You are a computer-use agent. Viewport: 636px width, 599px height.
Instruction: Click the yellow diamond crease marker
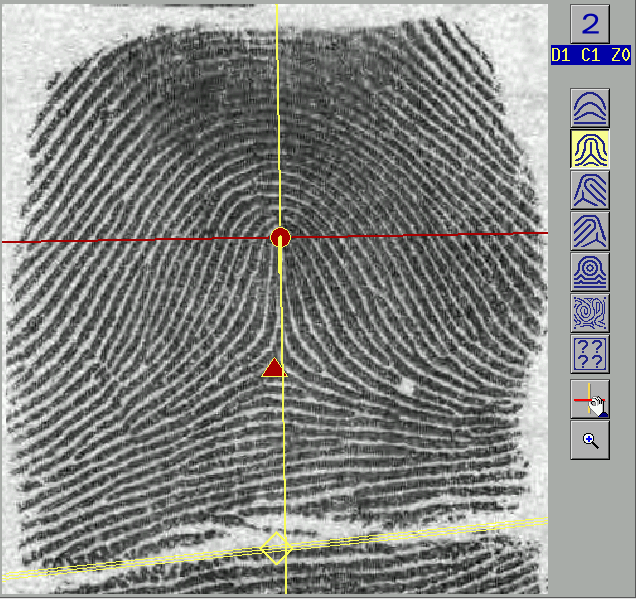click(x=276, y=548)
